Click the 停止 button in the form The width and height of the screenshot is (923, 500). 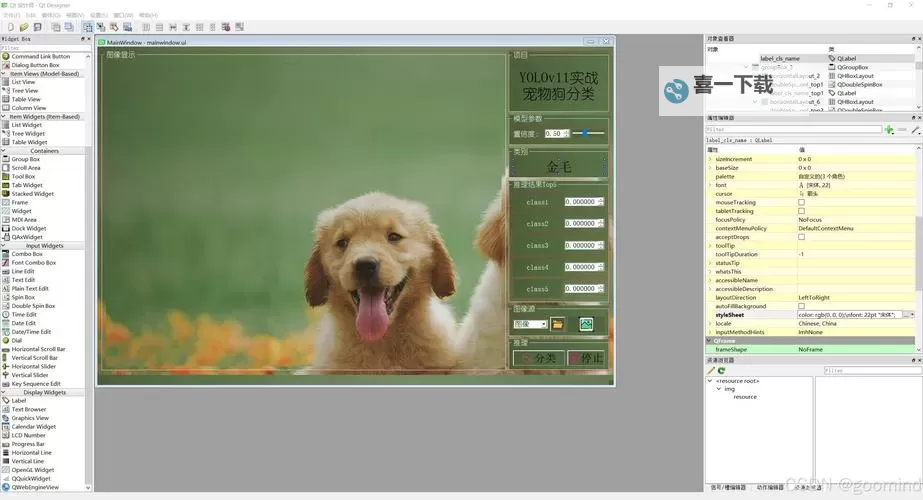pos(586,358)
